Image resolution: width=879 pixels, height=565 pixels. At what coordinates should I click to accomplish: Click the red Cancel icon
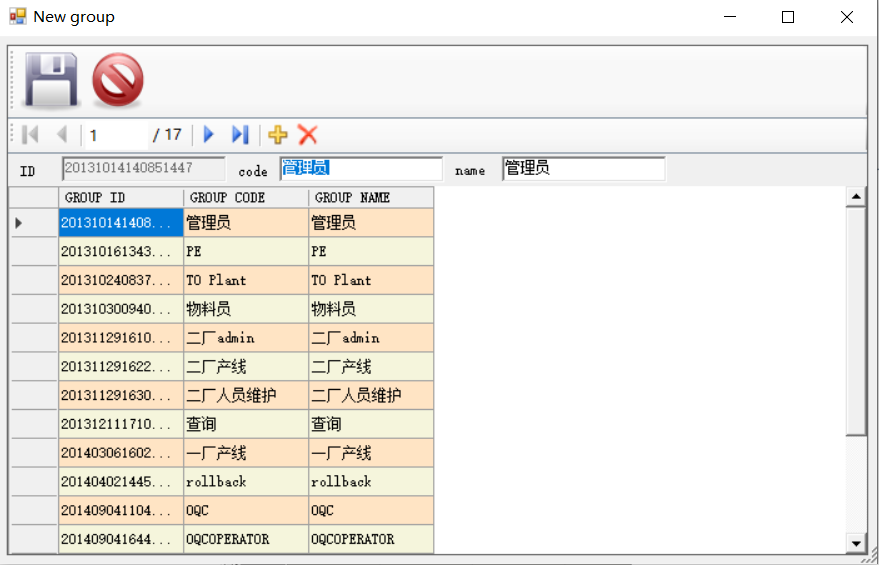click(118, 80)
